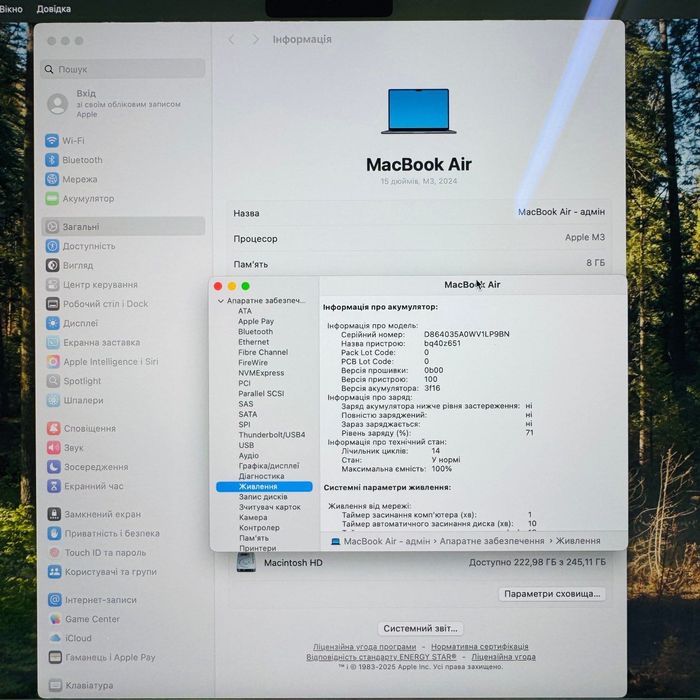The height and width of the screenshot is (700, 700).
Task: Select Графіка/дисплеї in hardware tree
Action: 269,466
